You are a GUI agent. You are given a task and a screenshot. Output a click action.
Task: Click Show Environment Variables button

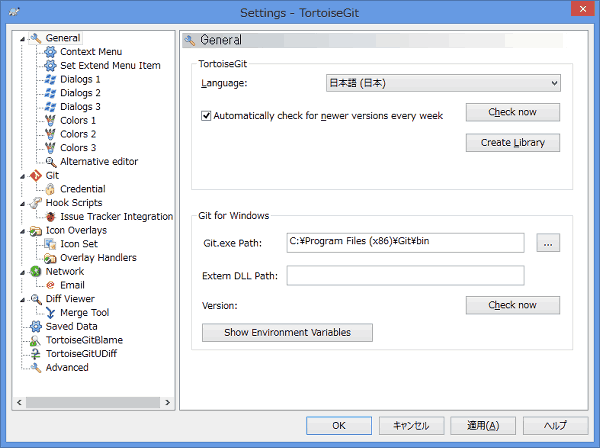pos(287,332)
